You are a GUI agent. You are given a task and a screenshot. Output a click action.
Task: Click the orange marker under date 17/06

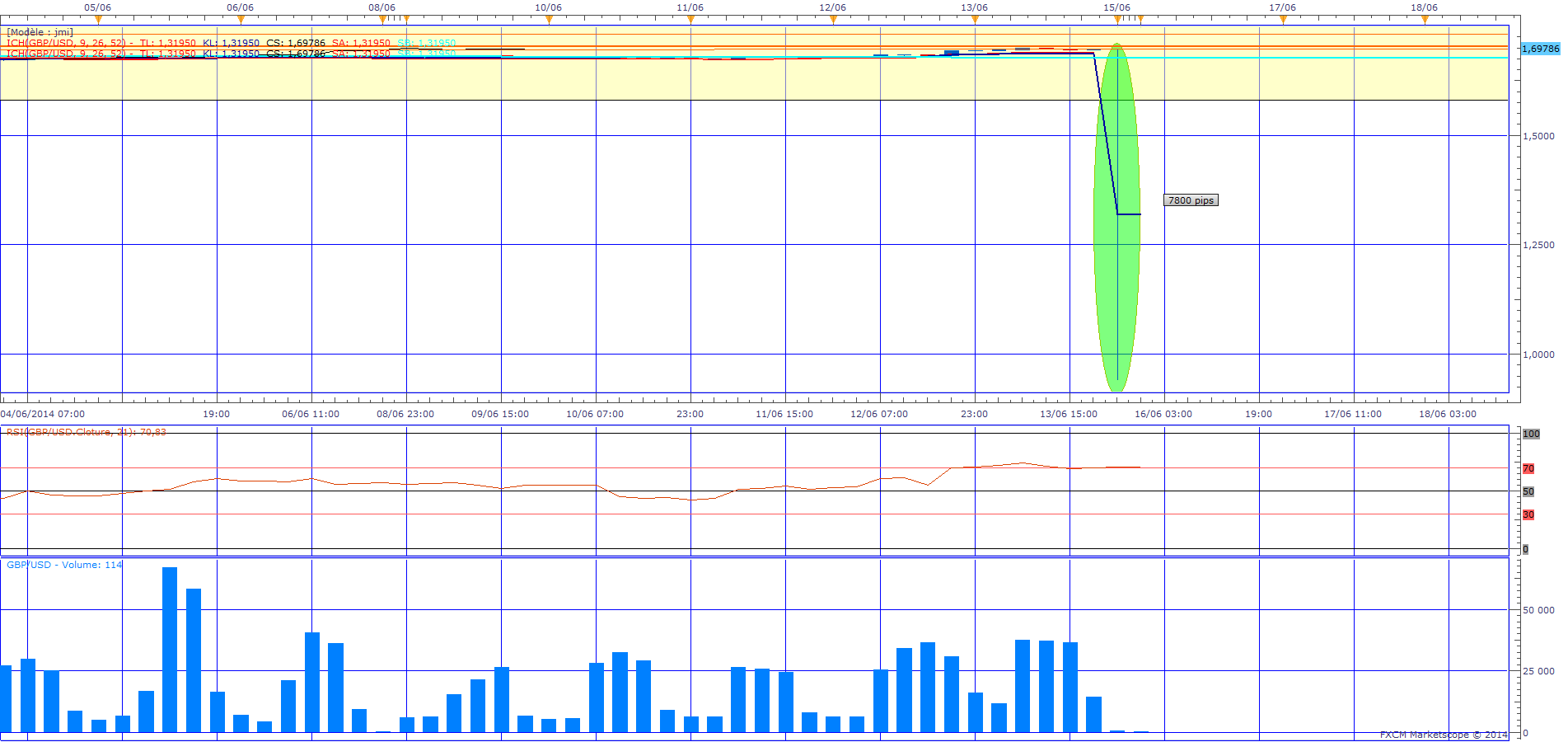pos(1283,20)
